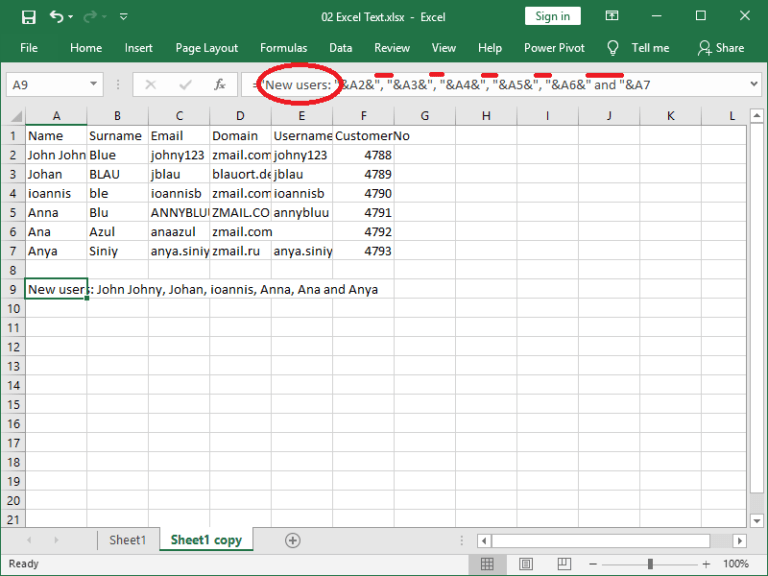Select cell containing 'blauort.de'
Screen dimensions: 768x576
240,174
